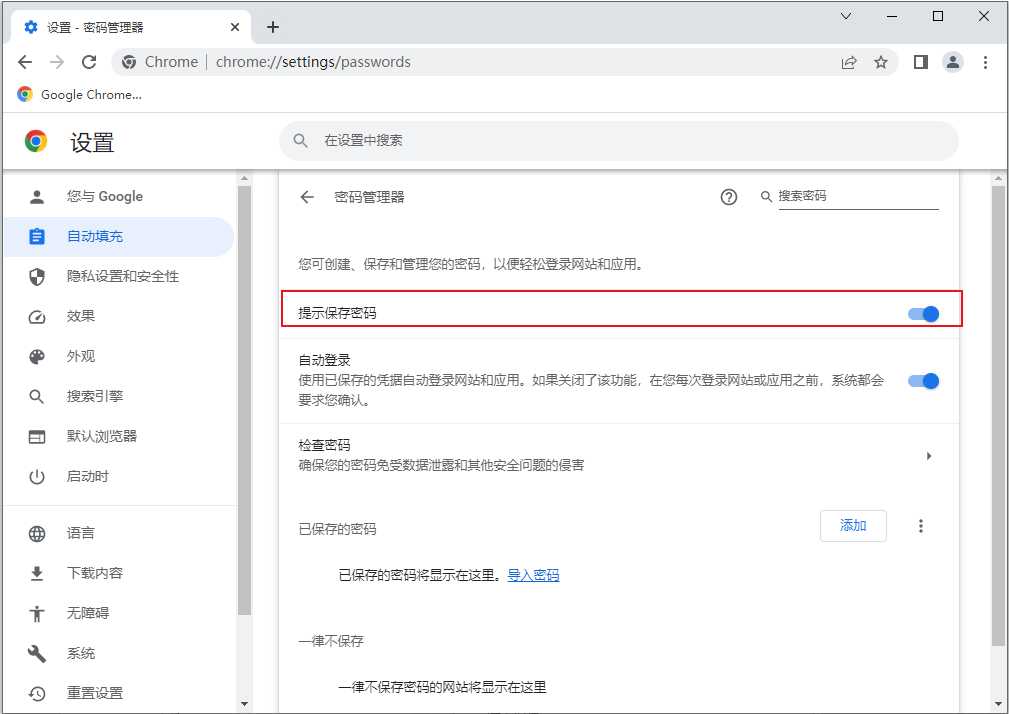Open 重置设置 section
Viewport: 1009px width, 714px height.
click(119, 693)
